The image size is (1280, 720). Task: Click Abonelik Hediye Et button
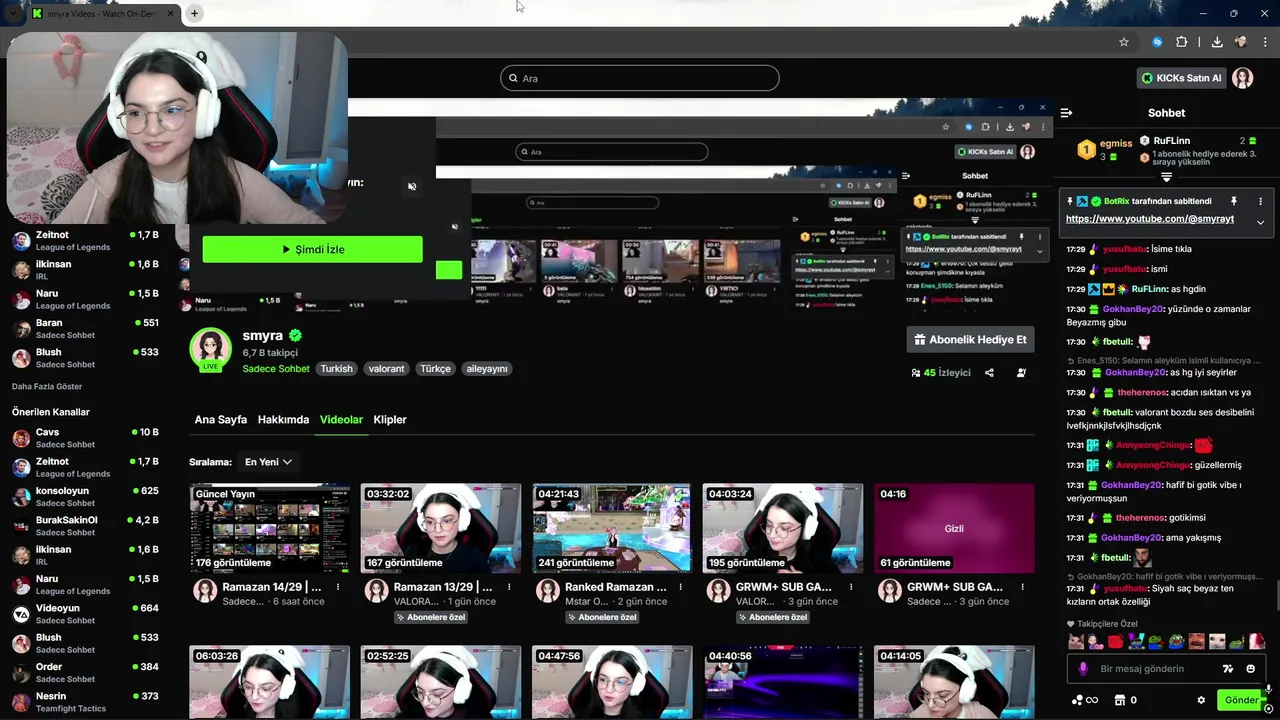click(970, 340)
